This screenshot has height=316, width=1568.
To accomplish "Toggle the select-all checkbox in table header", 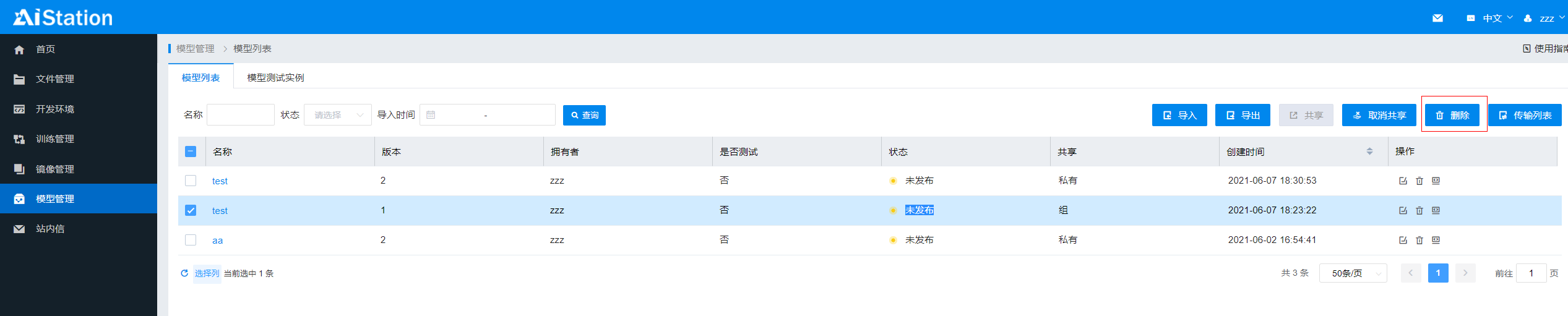I will (191, 152).
